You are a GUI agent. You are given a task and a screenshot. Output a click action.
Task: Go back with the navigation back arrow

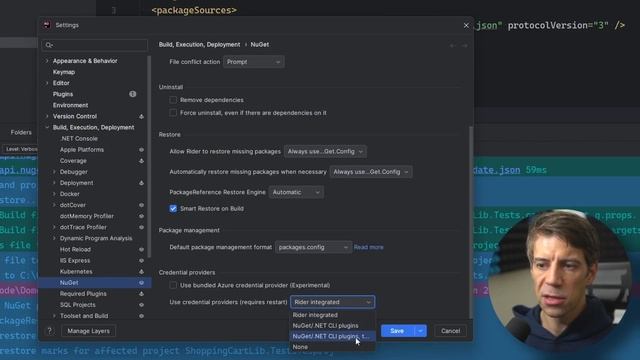coord(452,45)
